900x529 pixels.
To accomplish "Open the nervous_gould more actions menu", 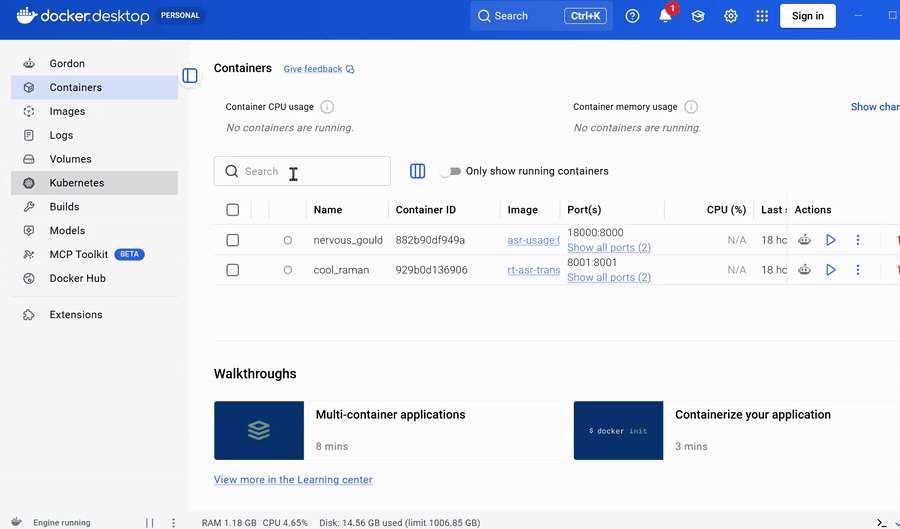I will [x=858, y=240].
